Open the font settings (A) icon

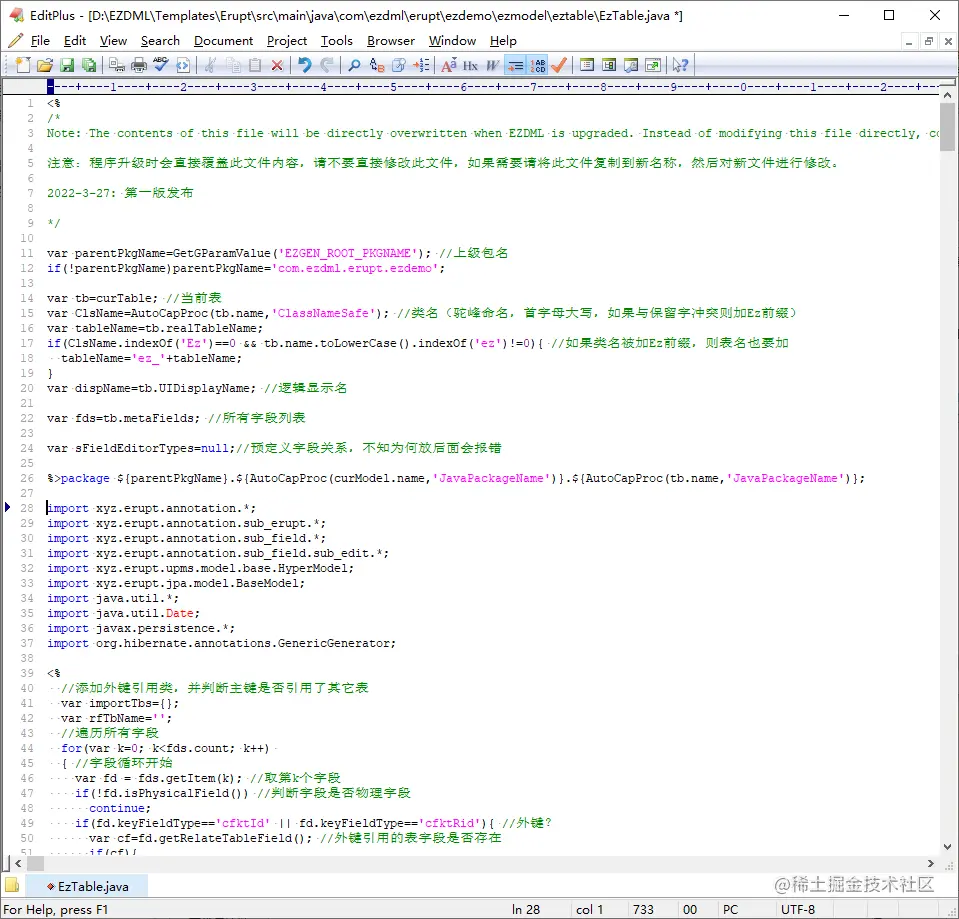click(x=448, y=65)
